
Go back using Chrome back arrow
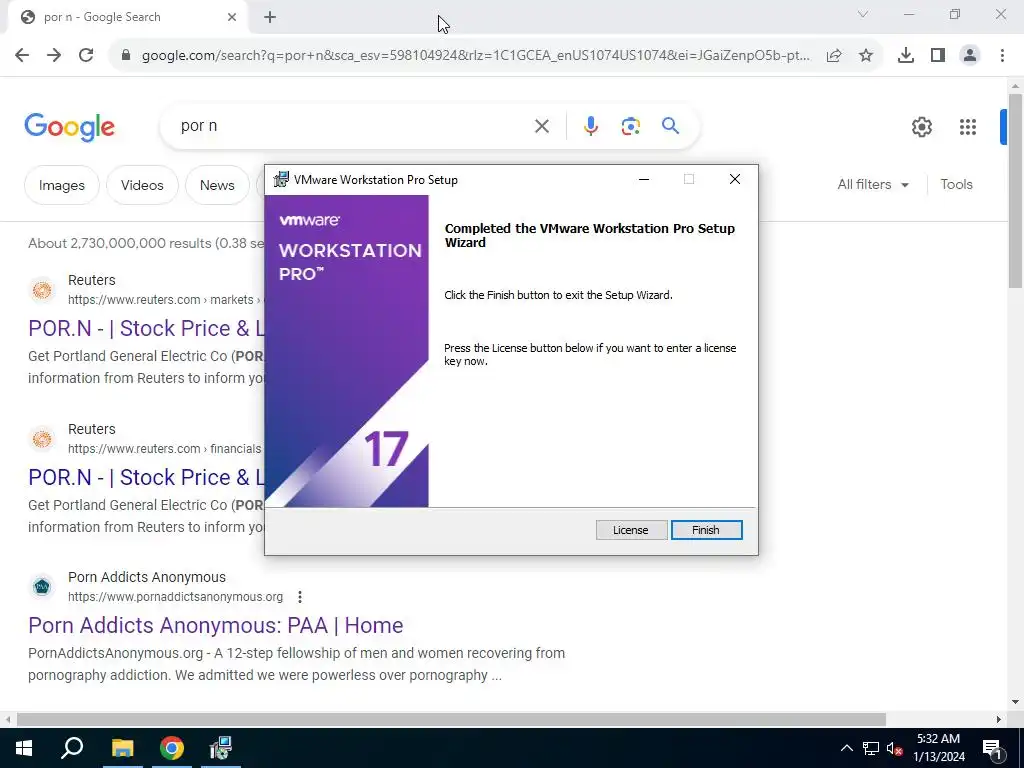pos(22,55)
